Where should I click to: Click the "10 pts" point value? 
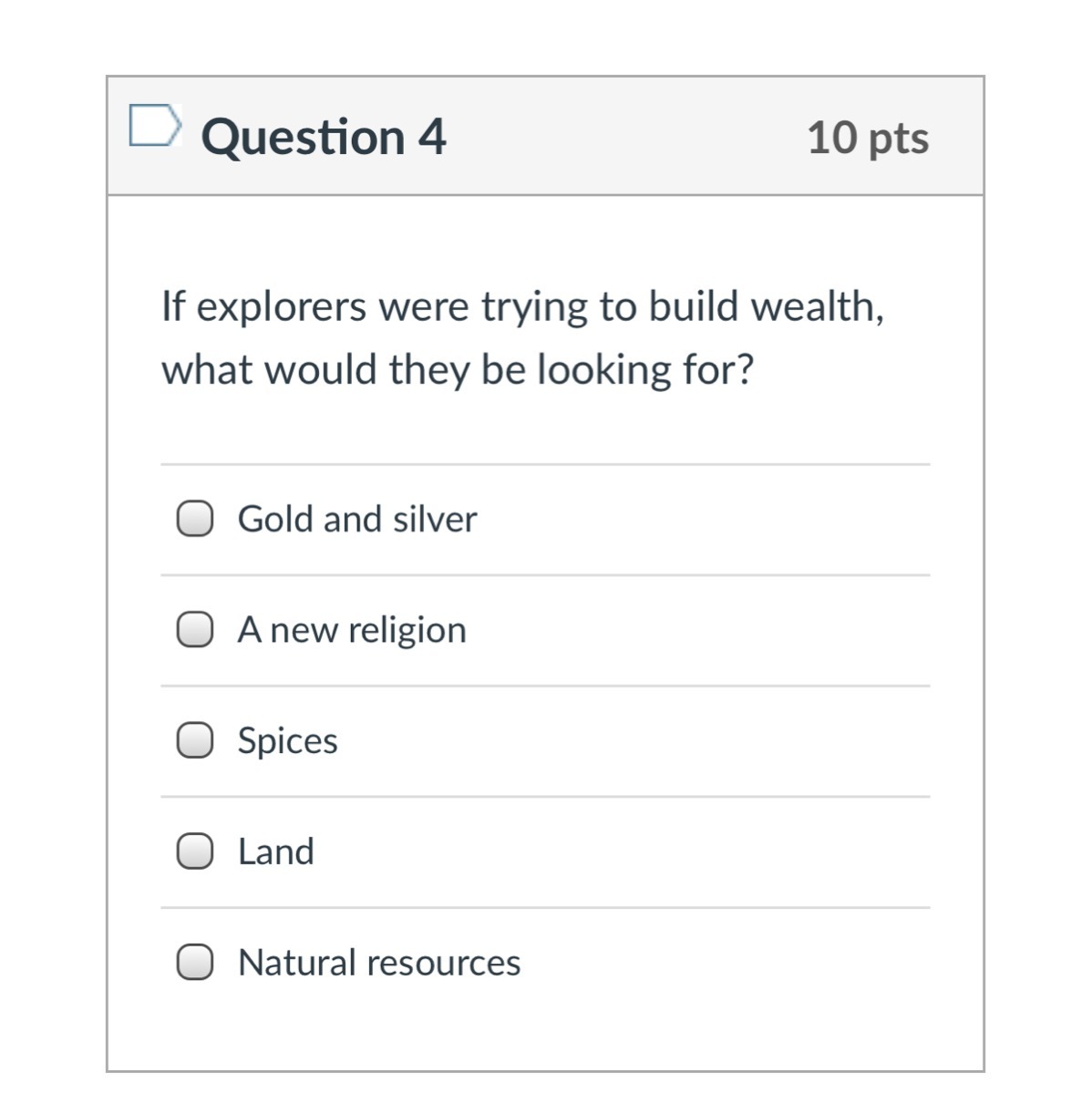pyautogui.click(x=868, y=138)
